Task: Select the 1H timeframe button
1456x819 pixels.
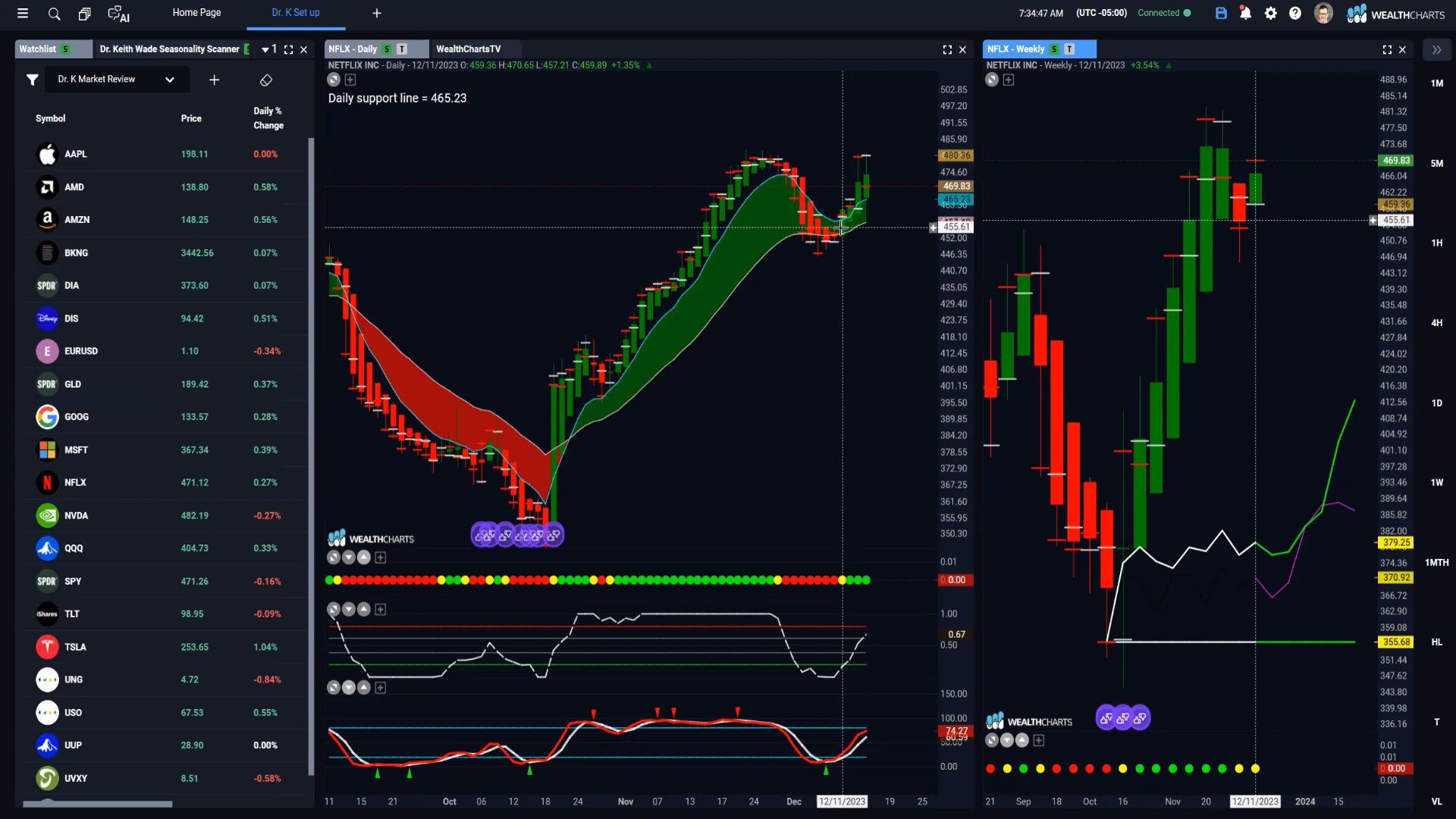Action: 1436,243
